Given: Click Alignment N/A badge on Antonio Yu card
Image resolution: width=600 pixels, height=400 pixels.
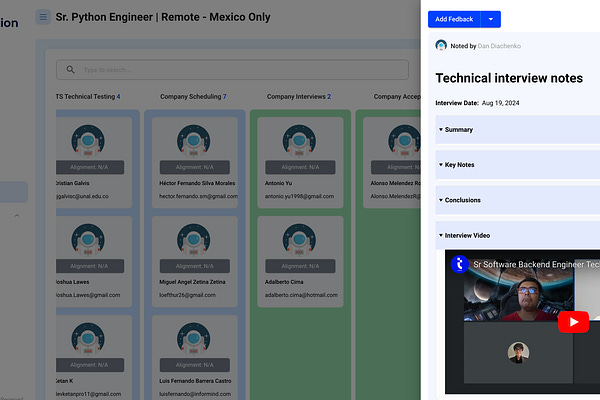Looking at the screenshot, I should coord(300,167).
